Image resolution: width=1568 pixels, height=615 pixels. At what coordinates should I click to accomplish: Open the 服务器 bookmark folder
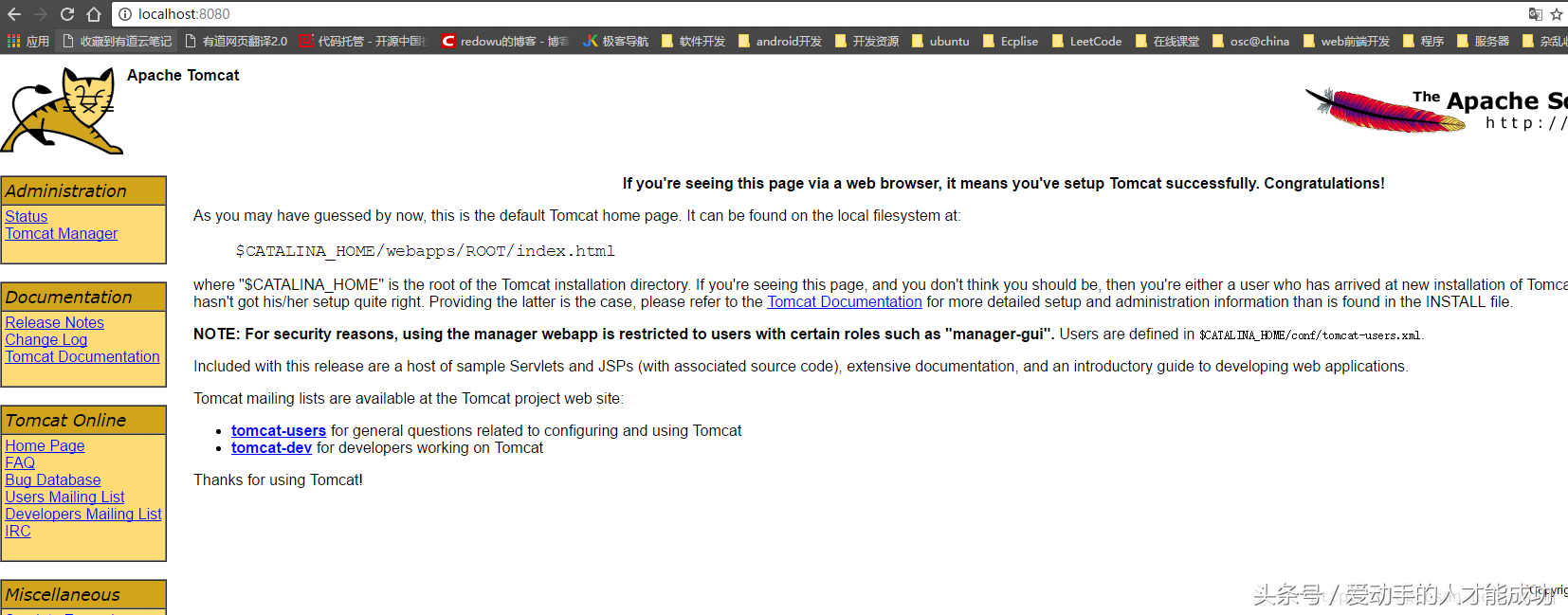(1483, 41)
